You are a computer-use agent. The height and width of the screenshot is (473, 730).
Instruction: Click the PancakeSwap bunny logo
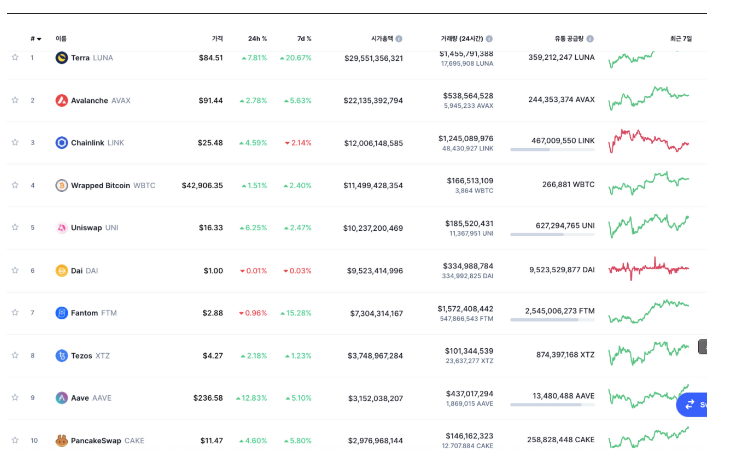(x=61, y=440)
